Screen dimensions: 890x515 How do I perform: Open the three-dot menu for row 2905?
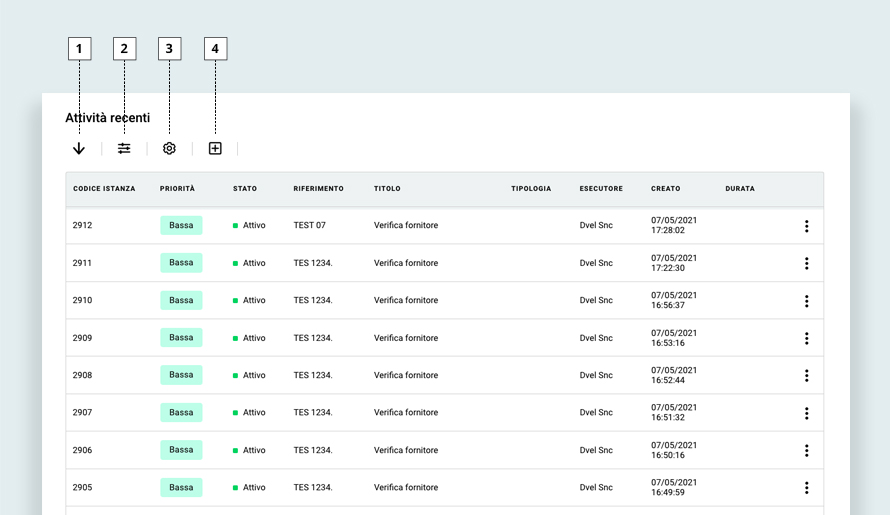coord(807,488)
